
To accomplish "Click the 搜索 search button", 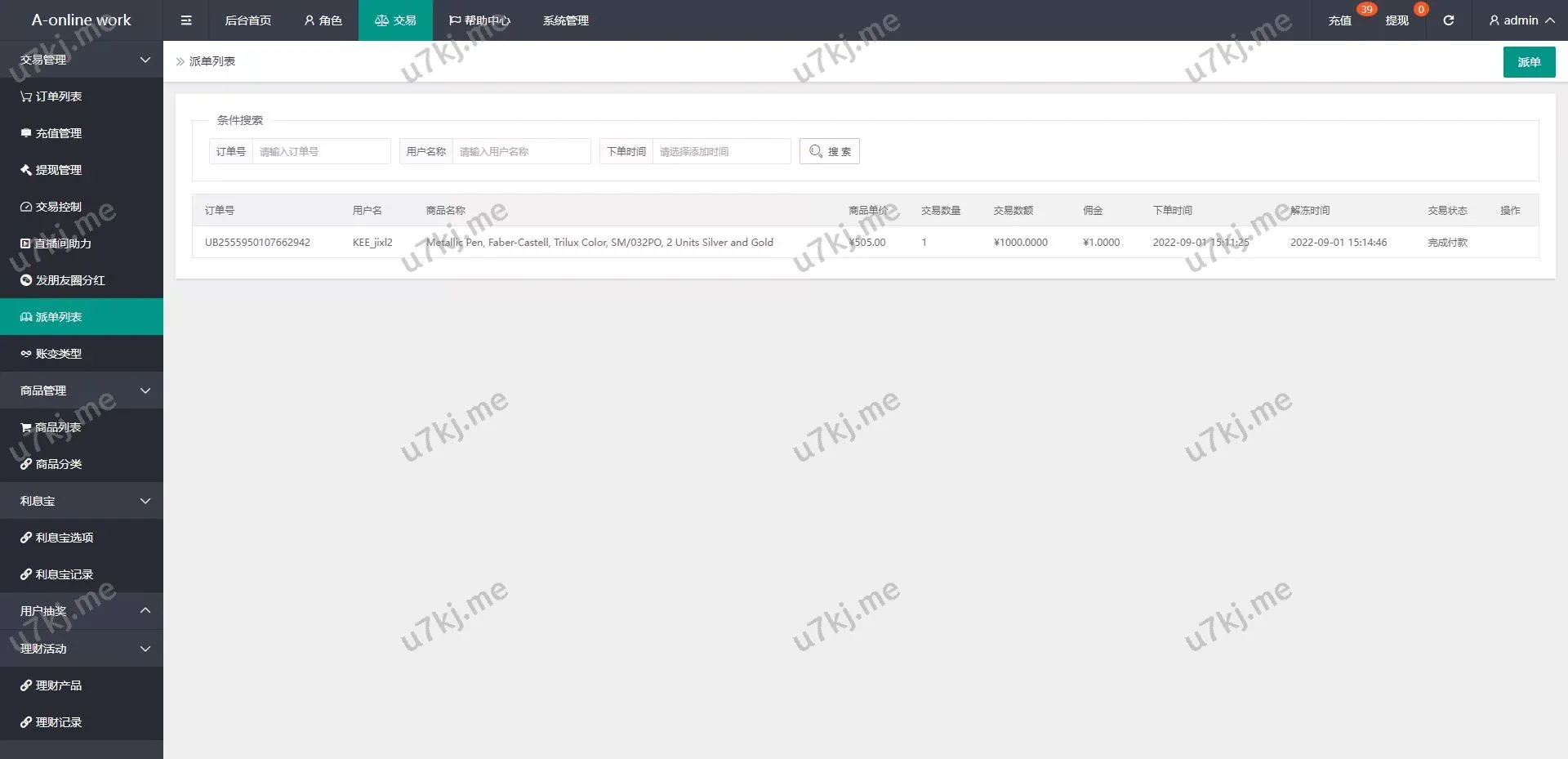I will coord(829,151).
